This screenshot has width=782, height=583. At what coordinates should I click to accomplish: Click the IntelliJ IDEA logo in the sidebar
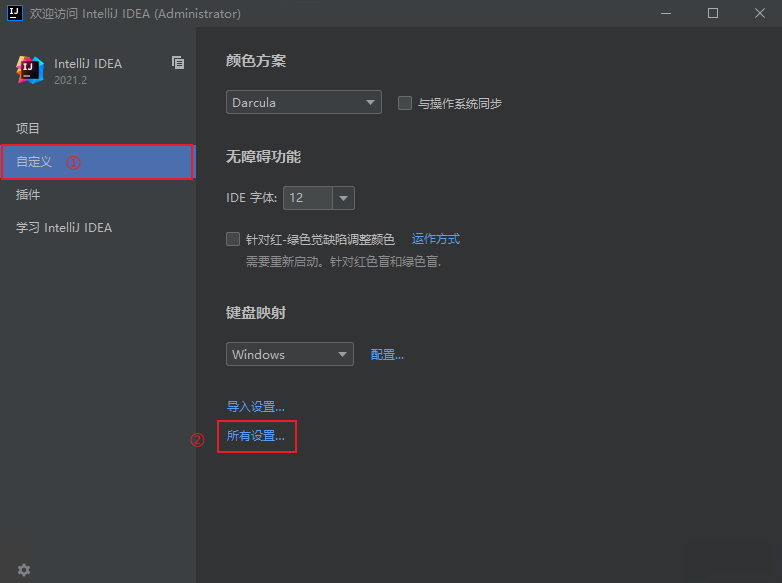tap(30, 70)
